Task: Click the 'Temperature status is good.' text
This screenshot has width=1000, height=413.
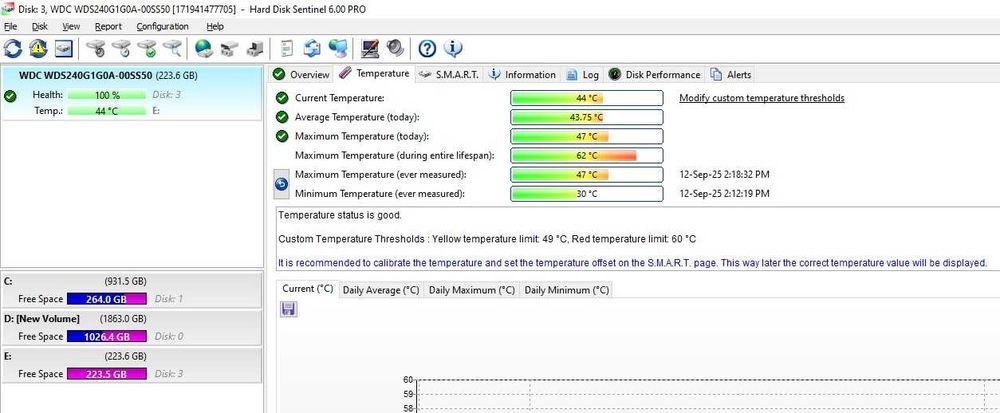Action: tap(340, 215)
